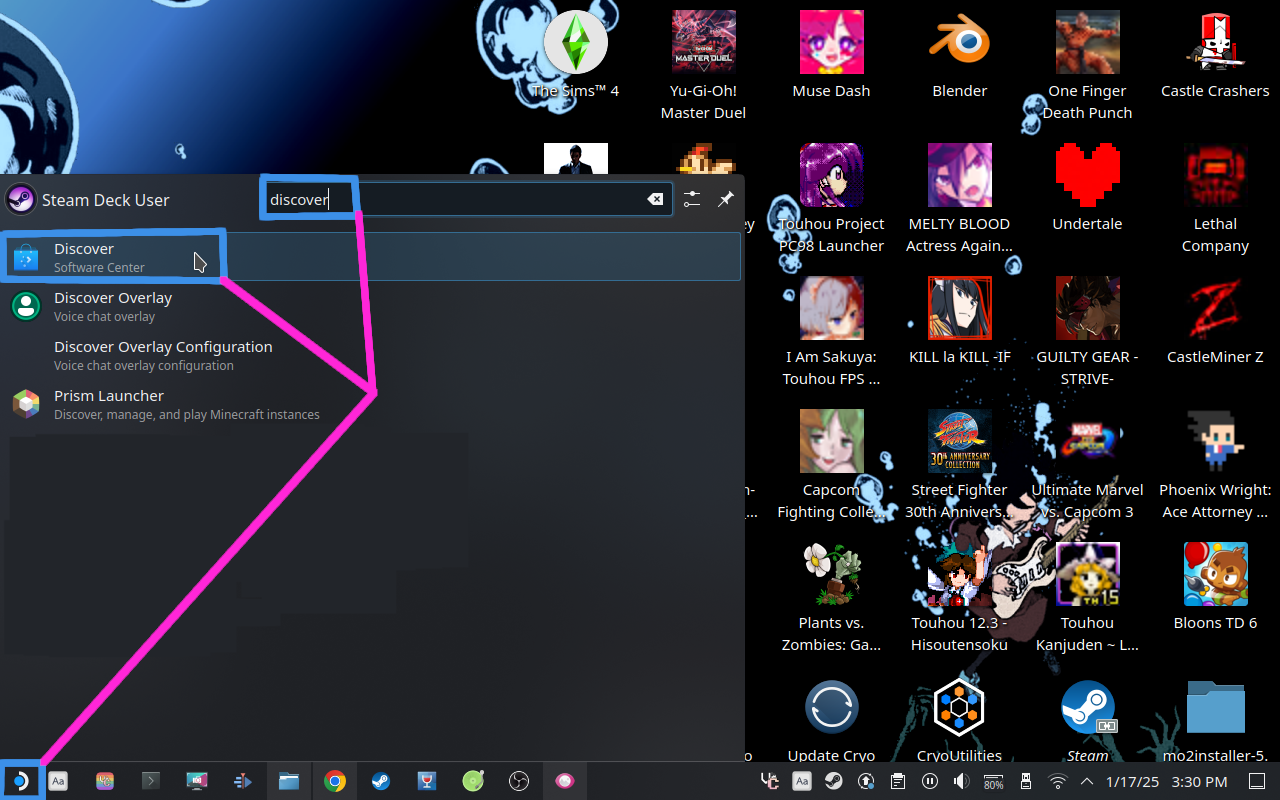This screenshot has height=800, width=1280.
Task: Open the Application Launcher from the taskbar
Action: [x=19, y=781]
